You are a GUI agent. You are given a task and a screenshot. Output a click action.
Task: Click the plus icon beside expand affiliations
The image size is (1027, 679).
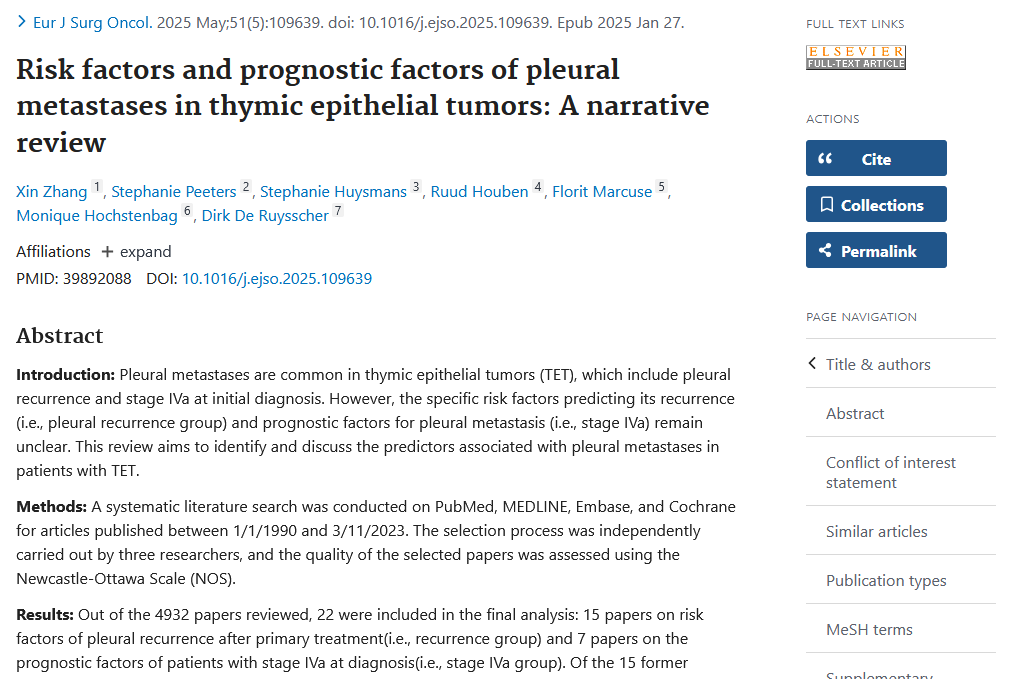[107, 252]
